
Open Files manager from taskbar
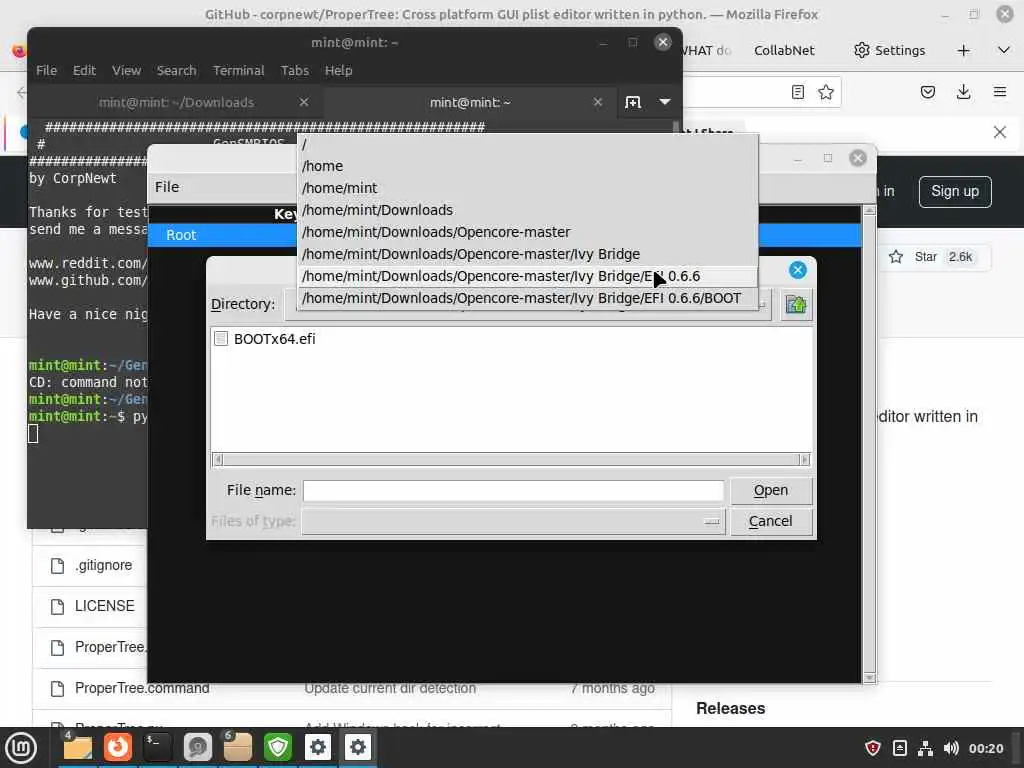(77, 747)
